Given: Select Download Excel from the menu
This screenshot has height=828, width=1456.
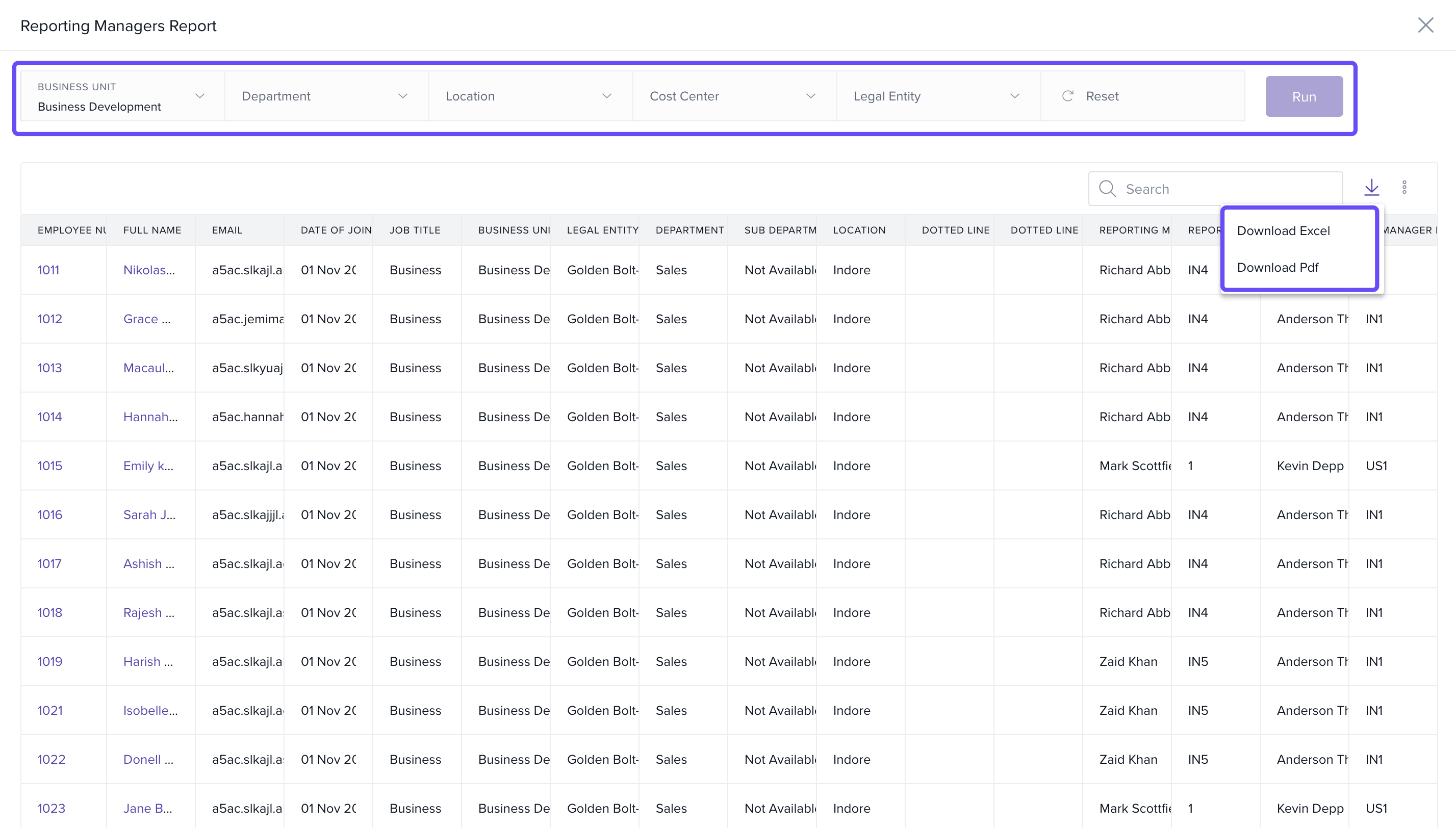Looking at the screenshot, I should (1283, 231).
